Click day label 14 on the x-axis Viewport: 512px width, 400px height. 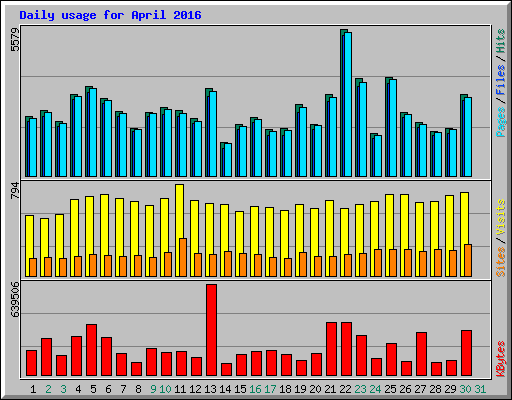[225, 389]
